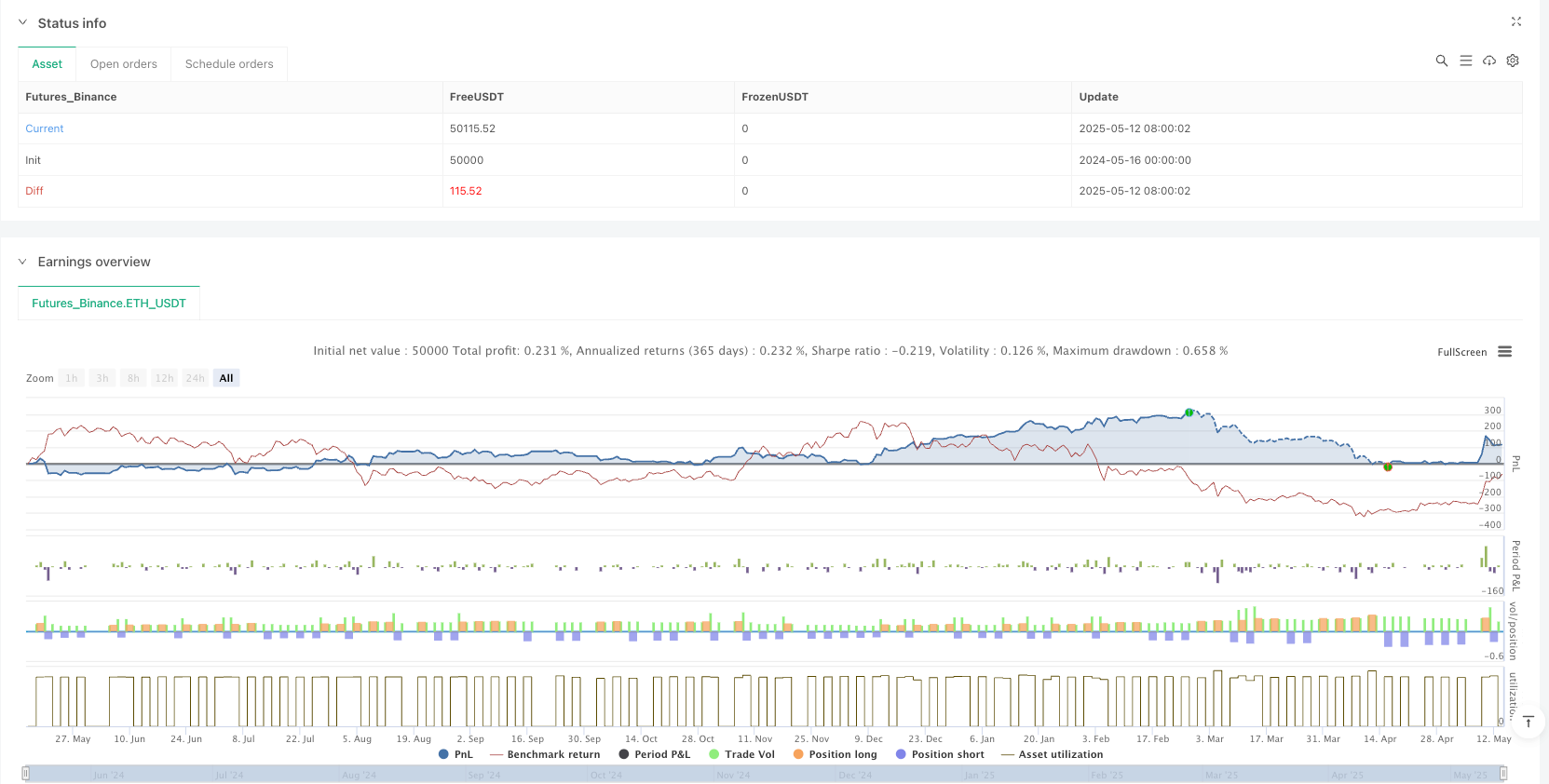Open the chart hamburger context menu
The image size is (1549, 784).
1504,352
